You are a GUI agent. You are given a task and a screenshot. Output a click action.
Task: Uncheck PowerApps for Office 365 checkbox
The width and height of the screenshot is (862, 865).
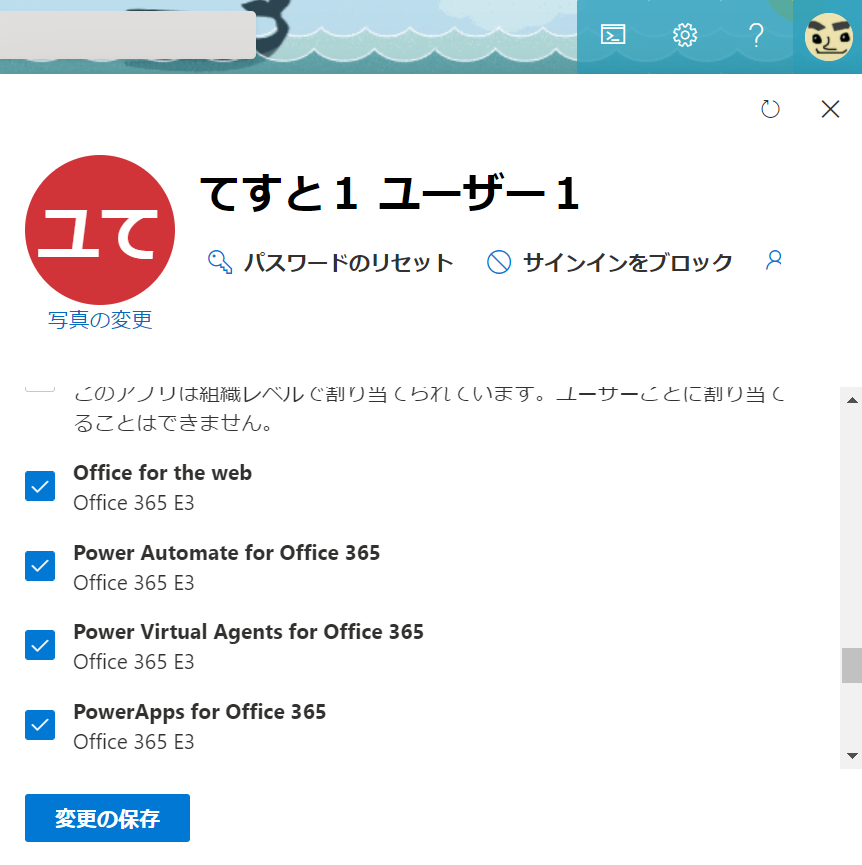[40, 725]
